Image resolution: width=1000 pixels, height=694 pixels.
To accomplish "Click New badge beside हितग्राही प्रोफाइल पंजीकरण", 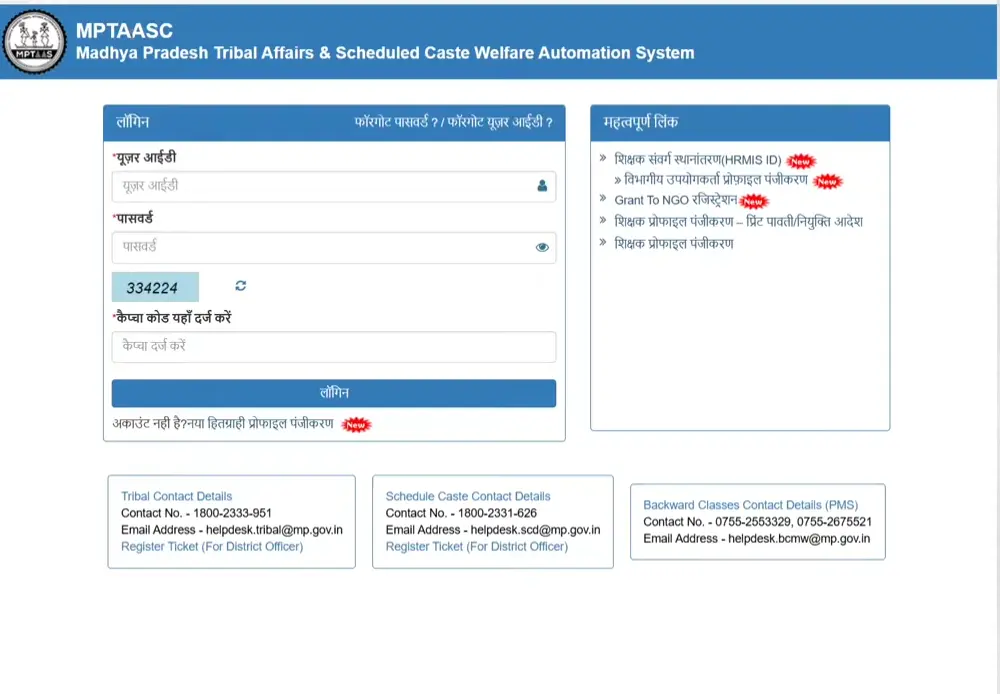I will (x=356, y=424).
